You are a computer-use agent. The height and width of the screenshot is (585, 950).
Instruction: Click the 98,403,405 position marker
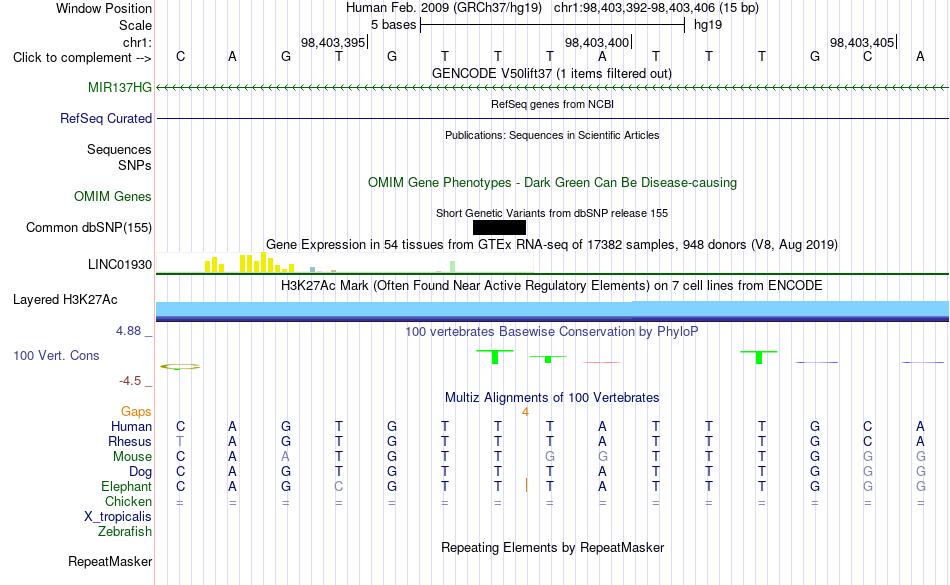tap(862, 42)
